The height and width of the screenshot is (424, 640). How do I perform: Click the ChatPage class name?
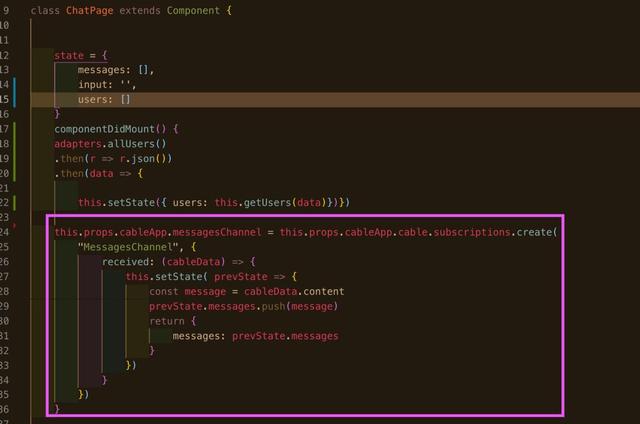pos(89,11)
